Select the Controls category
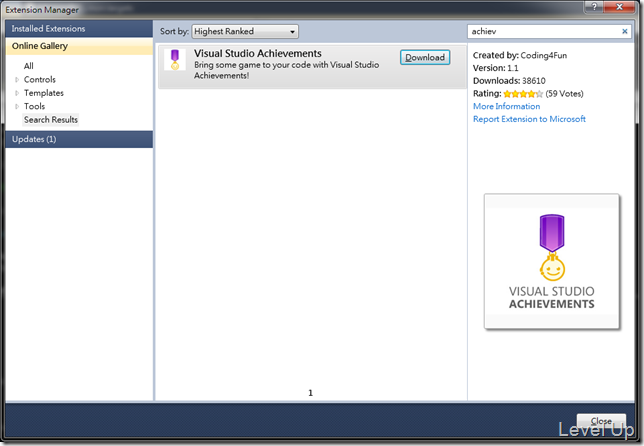The width and height of the screenshot is (644, 446). coord(39,80)
